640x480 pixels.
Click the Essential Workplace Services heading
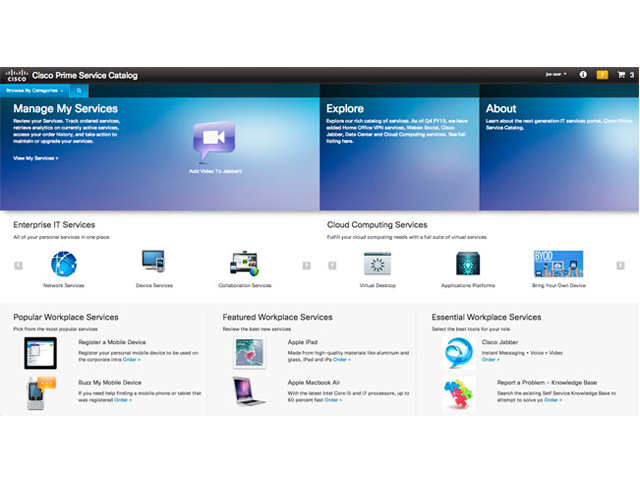[487, 317]
